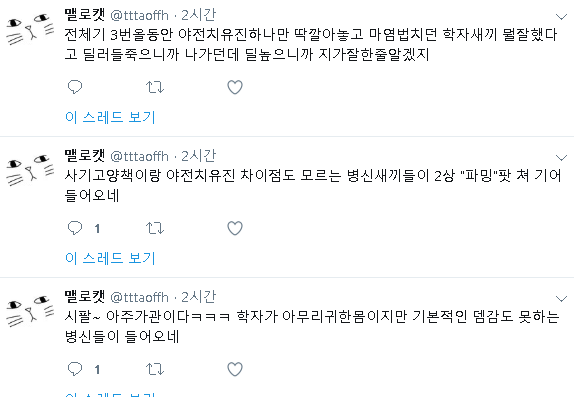Open '이 스레드 보기' under second tweet

[x=110, y=258]
